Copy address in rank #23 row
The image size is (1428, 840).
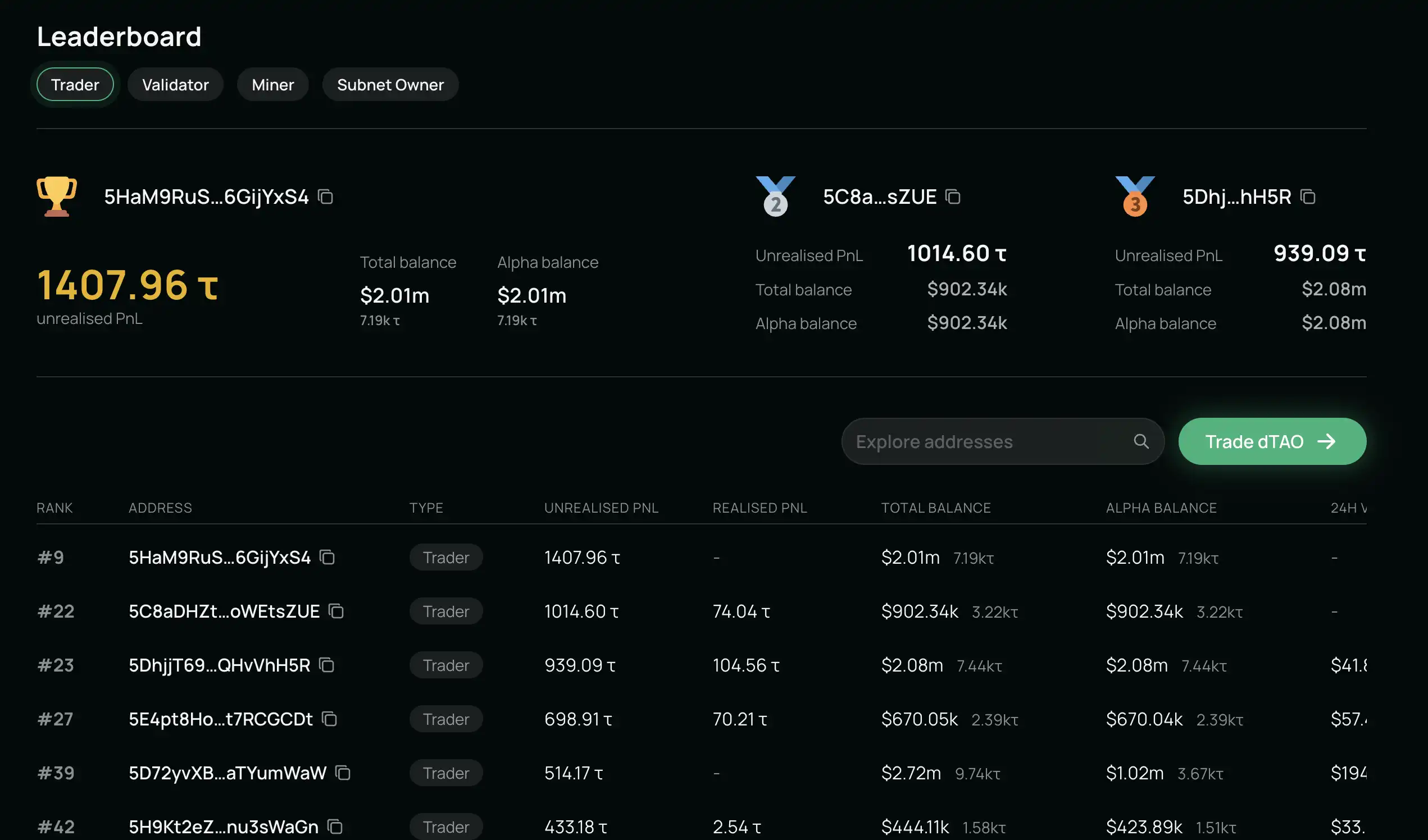click(x=326, y=665)
